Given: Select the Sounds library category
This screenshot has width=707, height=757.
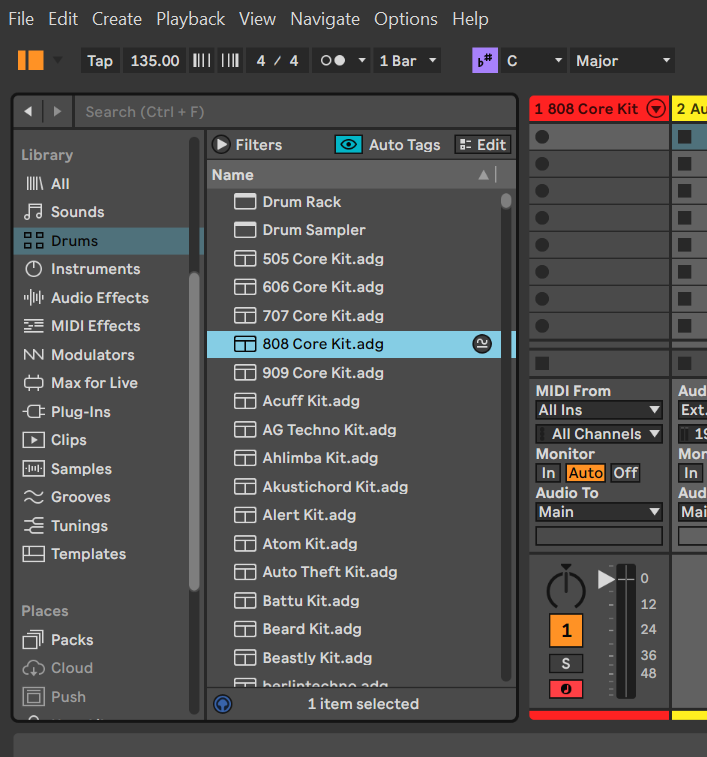Looking at the screenshot, I should click(101, 212).
